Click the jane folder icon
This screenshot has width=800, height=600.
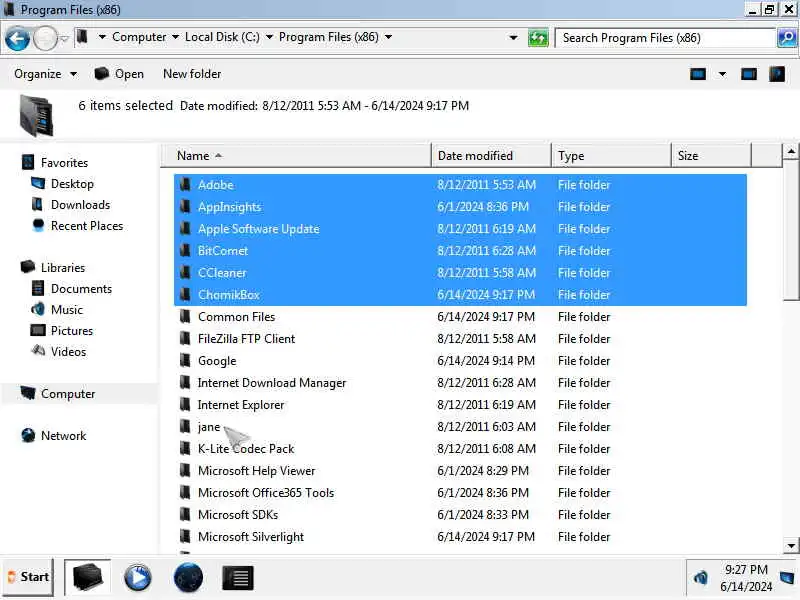186,427
